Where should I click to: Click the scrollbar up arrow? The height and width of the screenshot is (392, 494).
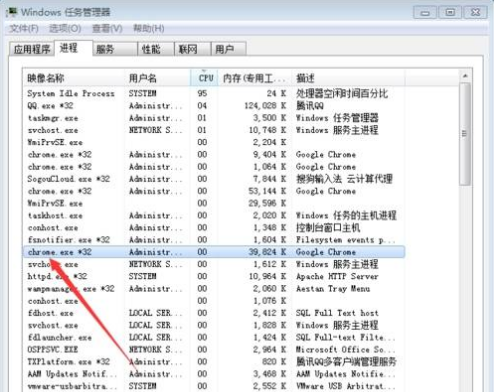[465, 76]
